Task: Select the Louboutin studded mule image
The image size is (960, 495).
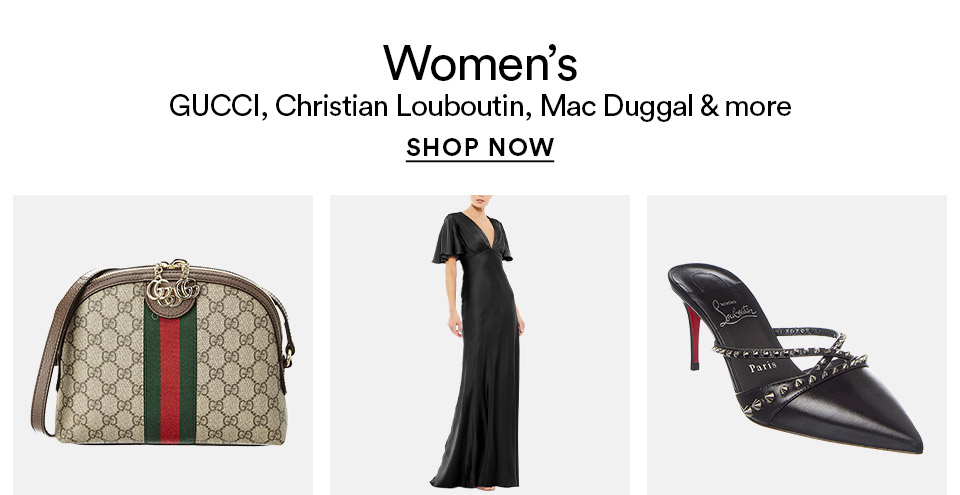Action: (797, 345)
